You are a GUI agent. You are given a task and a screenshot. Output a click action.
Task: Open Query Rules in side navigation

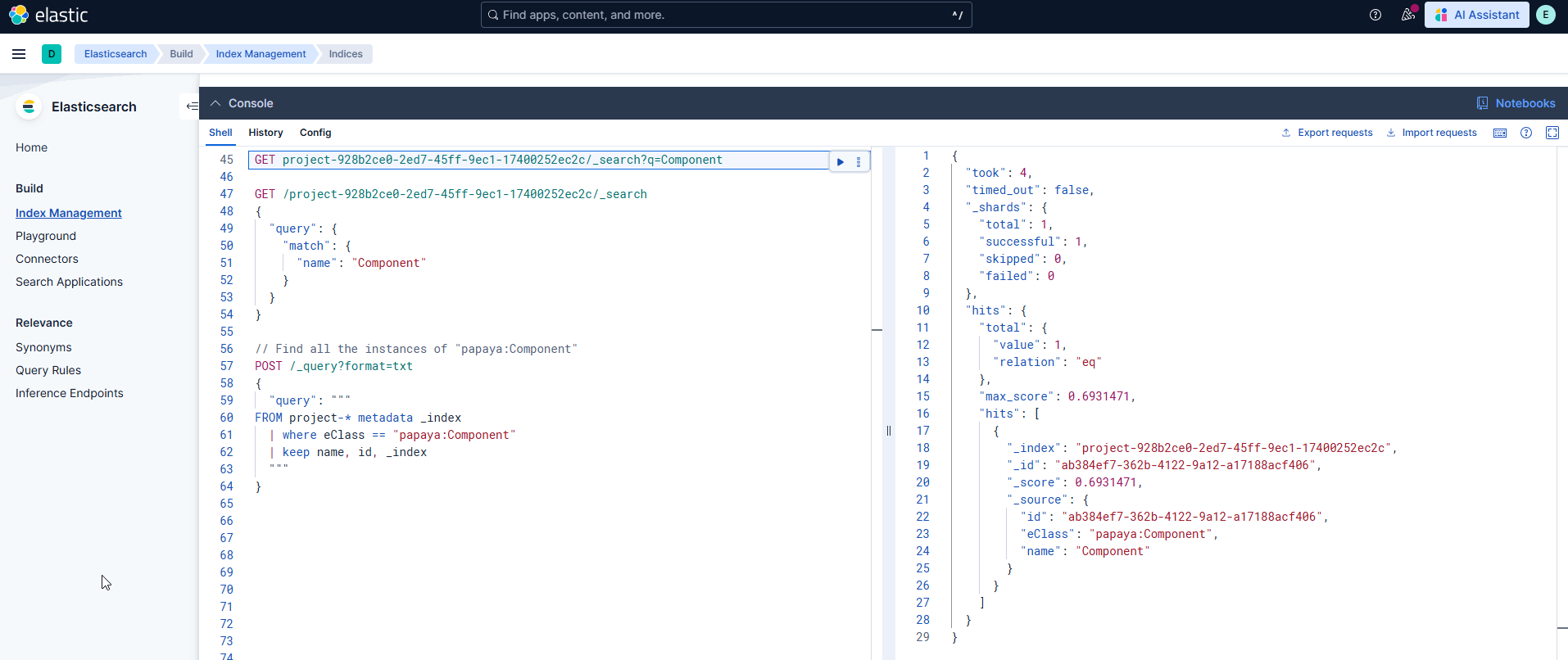pos(48,370)
